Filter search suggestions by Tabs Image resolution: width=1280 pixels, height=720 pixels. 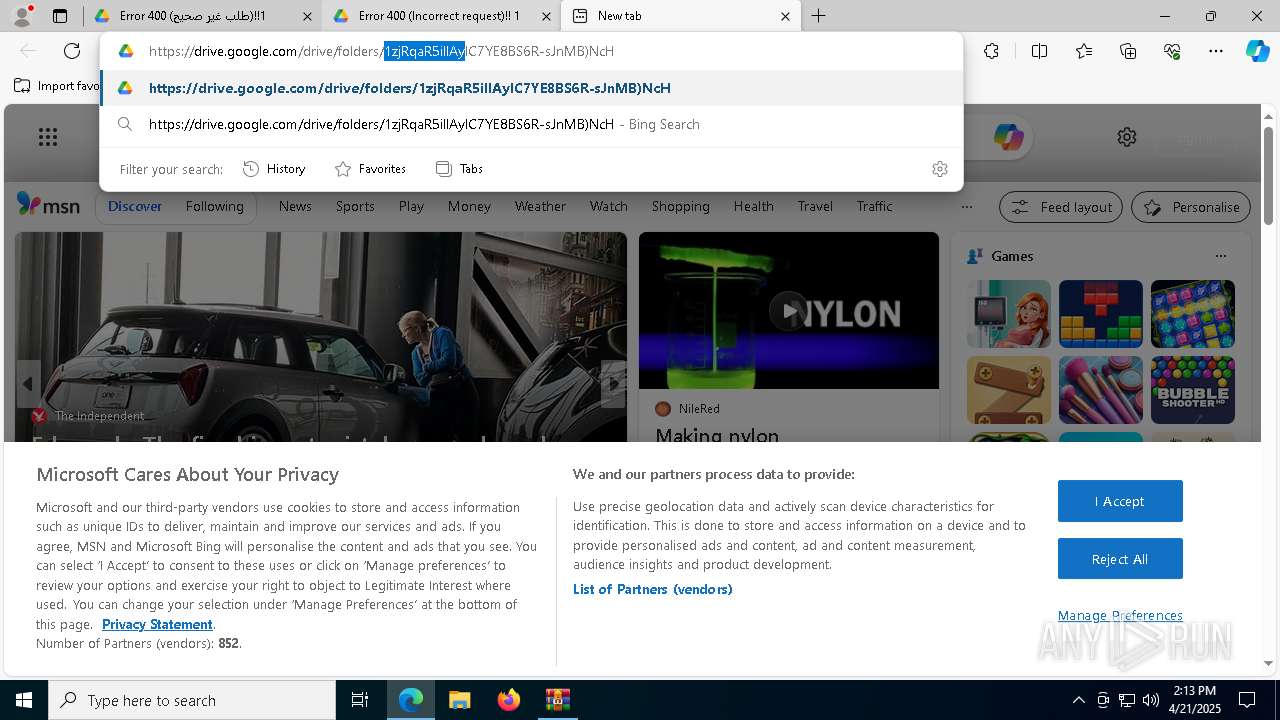pos(459,169)
